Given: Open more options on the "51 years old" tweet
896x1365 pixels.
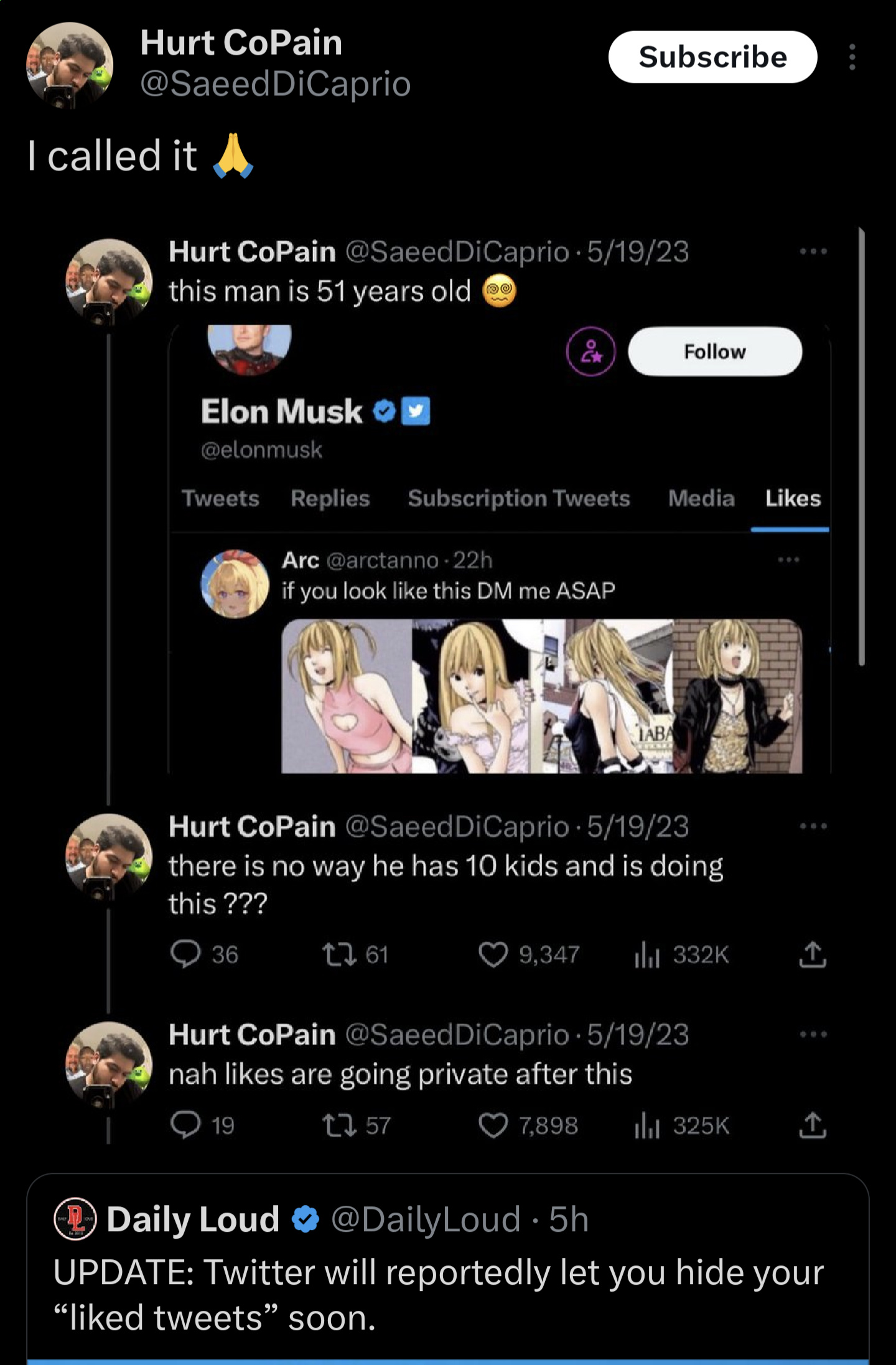Looking at the screenshot, I should tap(813, 252).
